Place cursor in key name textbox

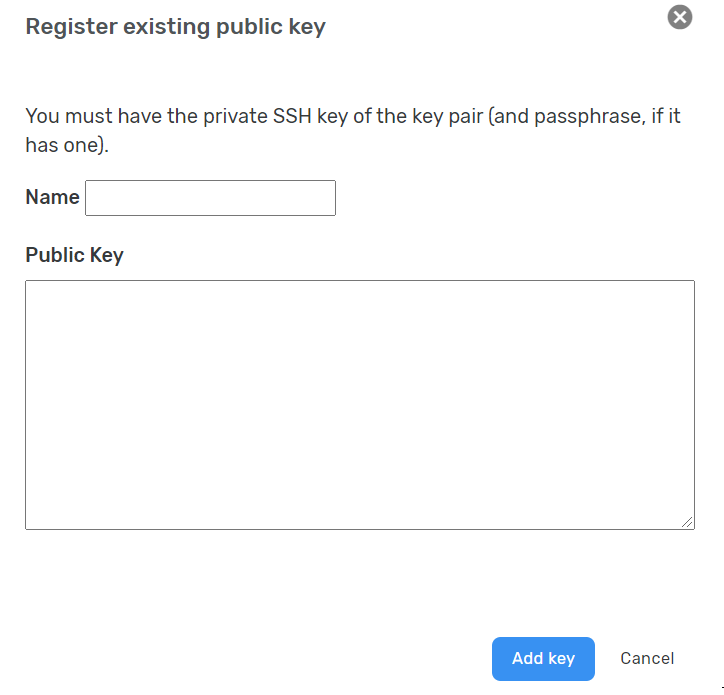tap(211, 198)
